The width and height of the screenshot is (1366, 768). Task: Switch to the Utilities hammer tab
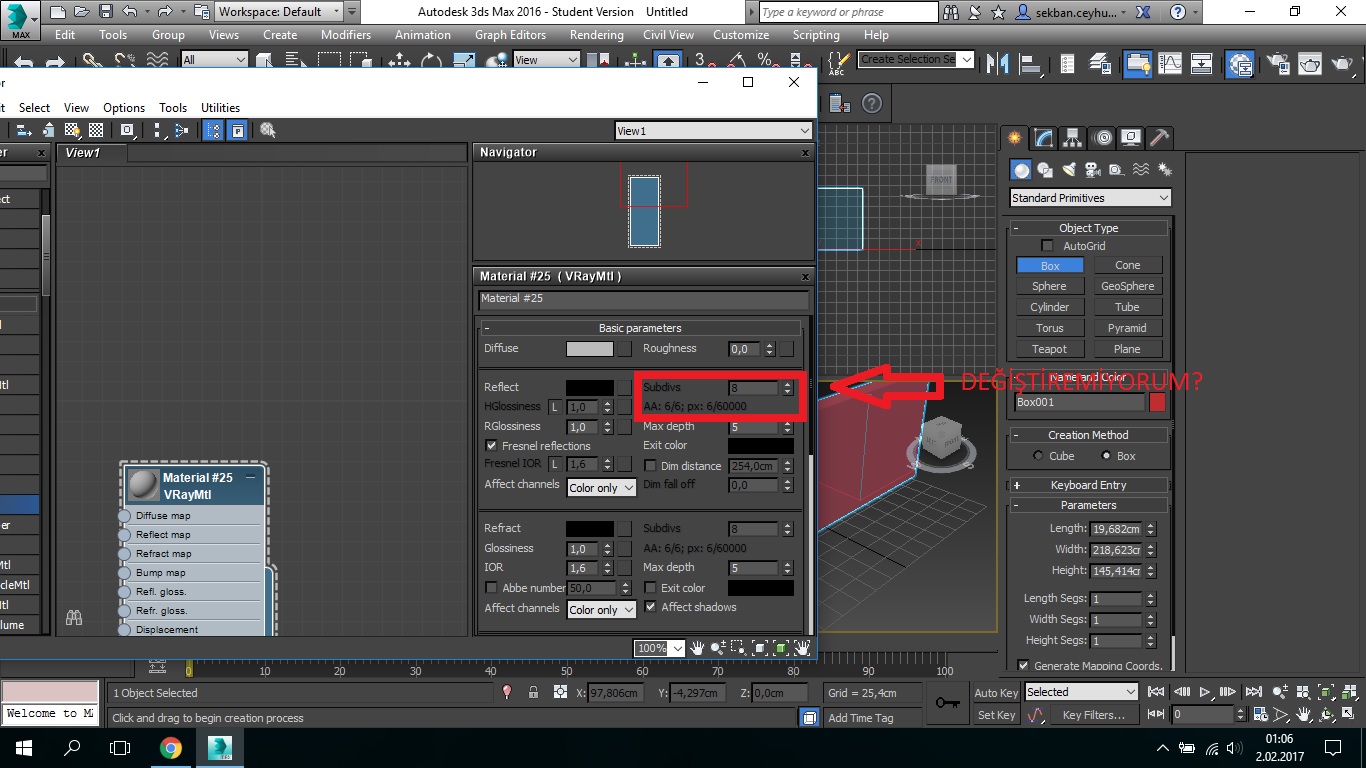coord(1159,138)
